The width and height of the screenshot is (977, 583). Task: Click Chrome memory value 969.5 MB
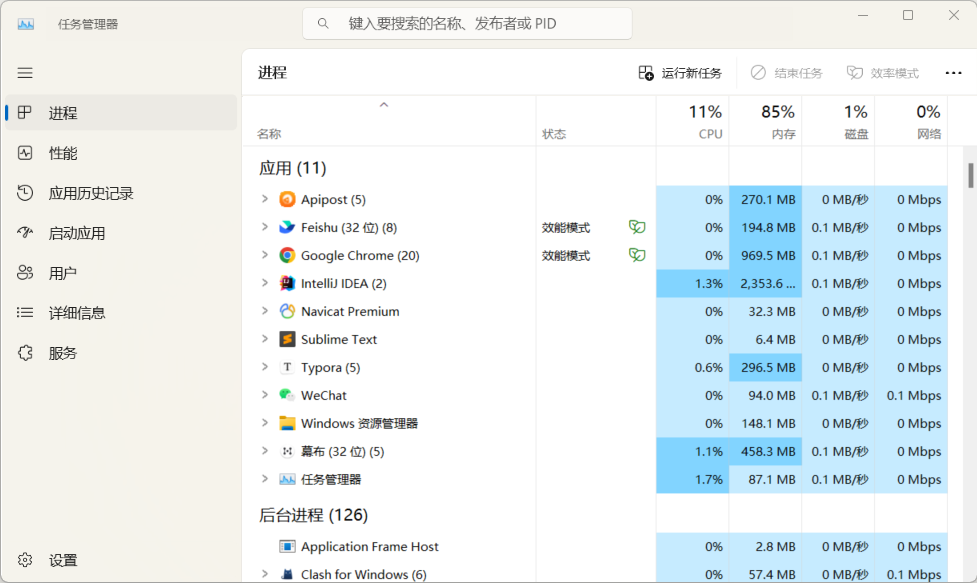tap(768, 255)
